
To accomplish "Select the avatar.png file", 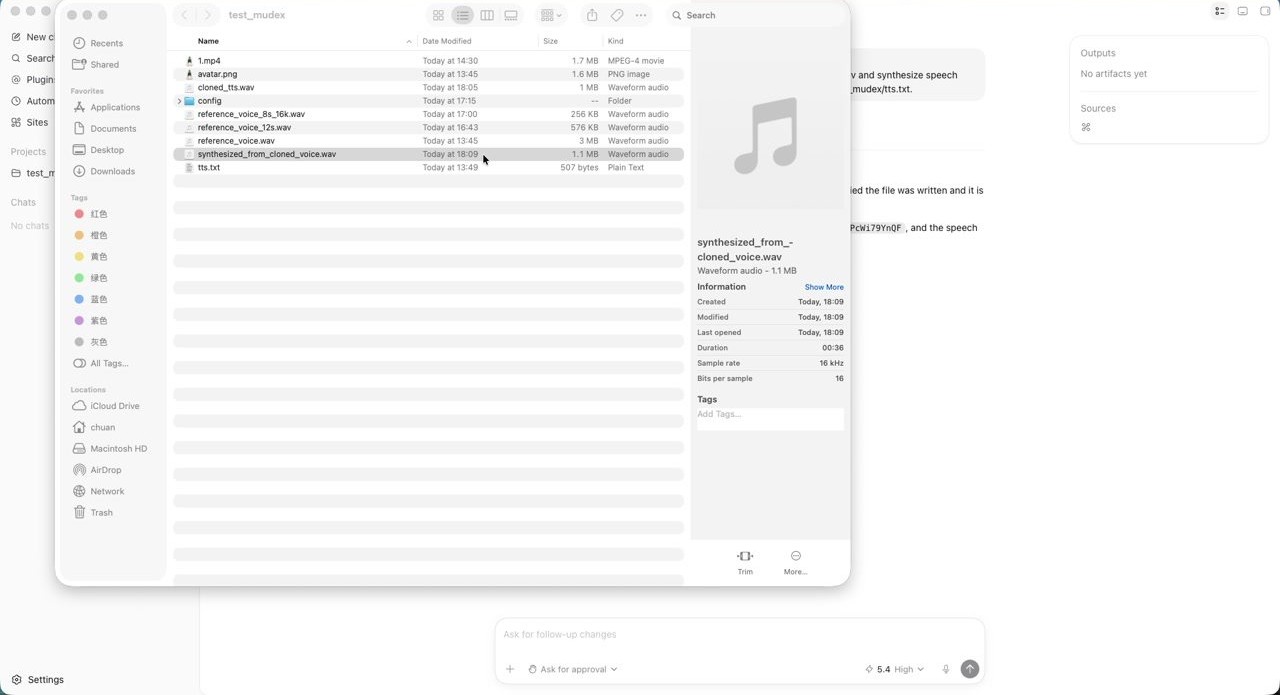I will point(428,74).
